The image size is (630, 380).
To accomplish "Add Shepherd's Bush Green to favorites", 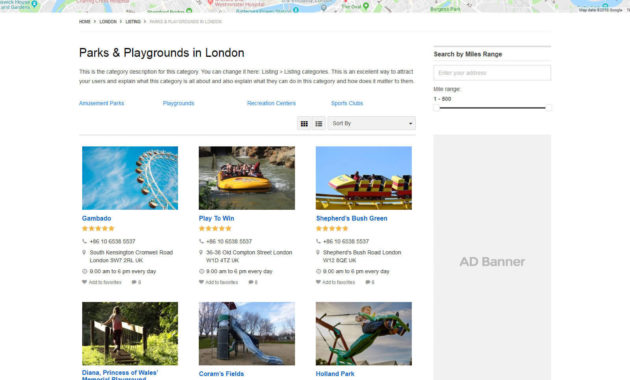I will pos(335,282).
